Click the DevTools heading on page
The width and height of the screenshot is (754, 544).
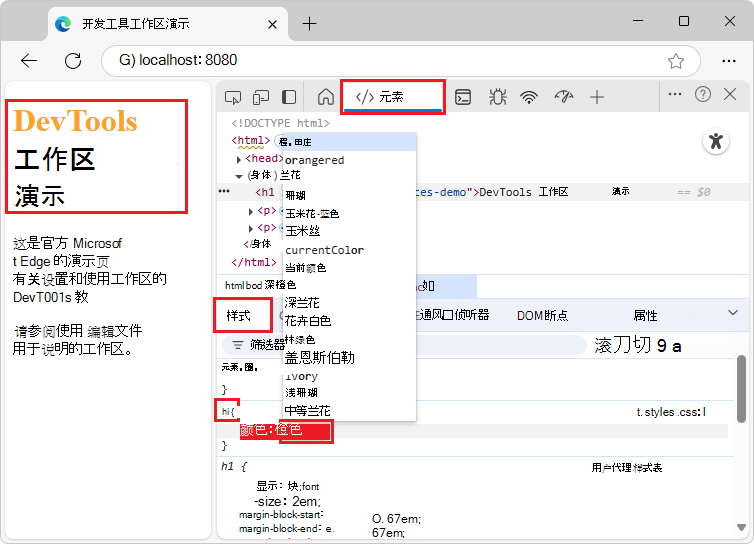[75, 120]
